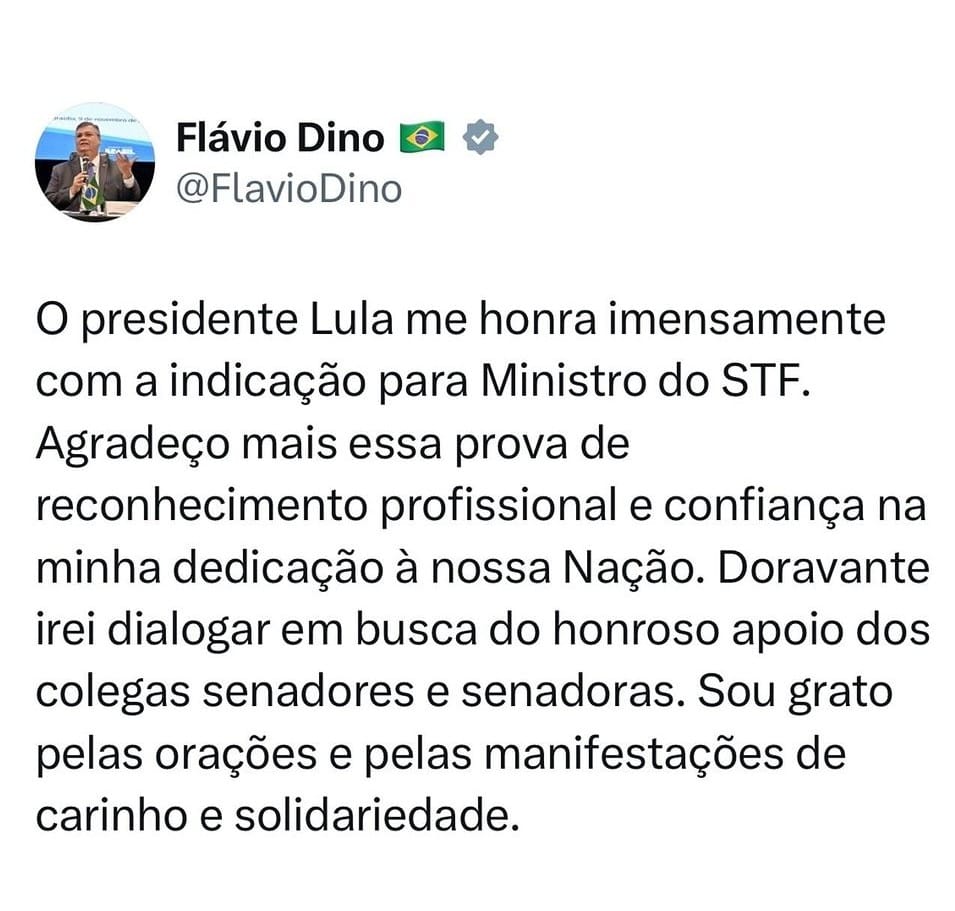
Task: Click the Brazilian flag emoji
Action: coord(422,137)
